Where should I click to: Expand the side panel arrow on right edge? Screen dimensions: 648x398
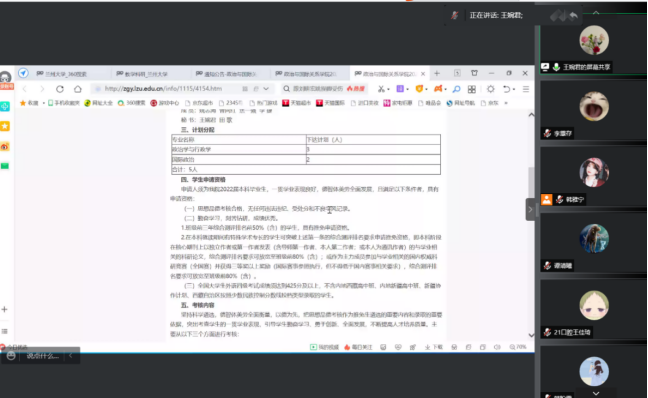click(x=530, y=210)
